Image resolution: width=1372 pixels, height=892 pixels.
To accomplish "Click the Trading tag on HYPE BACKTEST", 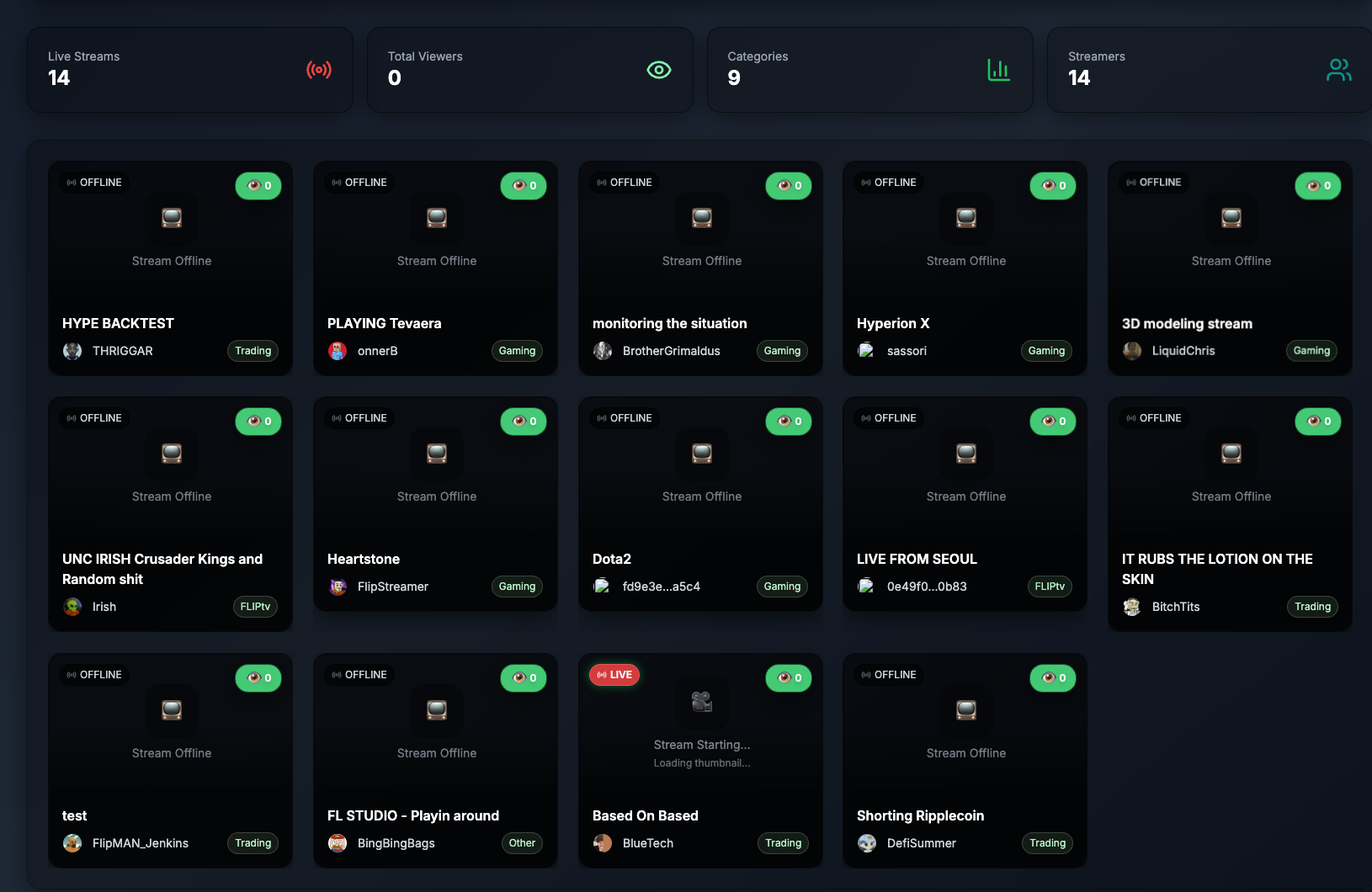I will (253, 351).
